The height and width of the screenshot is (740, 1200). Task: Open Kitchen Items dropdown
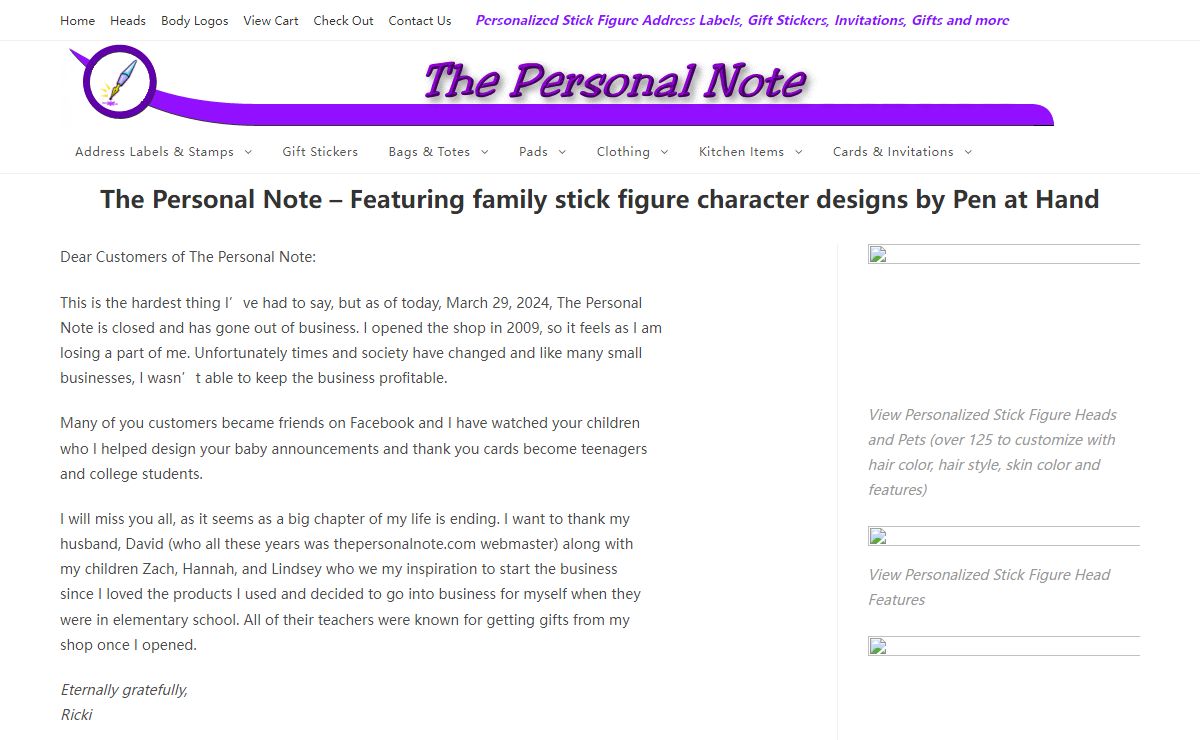pyautogui.click(x=798, y=152)
